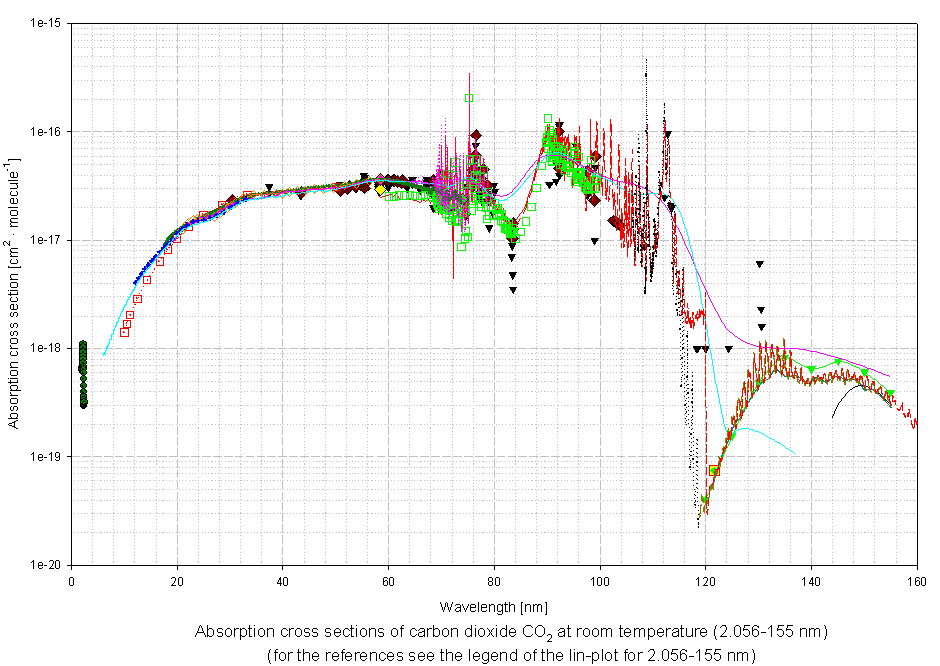Click the yellow diamond marker near 58 nm
The width and height of the screenshot is (940, 666).
(381, 189)
